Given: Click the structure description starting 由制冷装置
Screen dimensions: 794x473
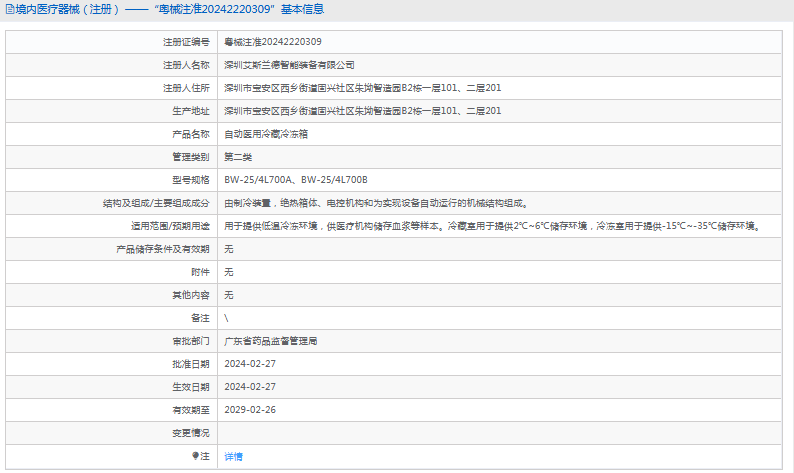Looking at the screenshot, I should [x=376, y=203].
